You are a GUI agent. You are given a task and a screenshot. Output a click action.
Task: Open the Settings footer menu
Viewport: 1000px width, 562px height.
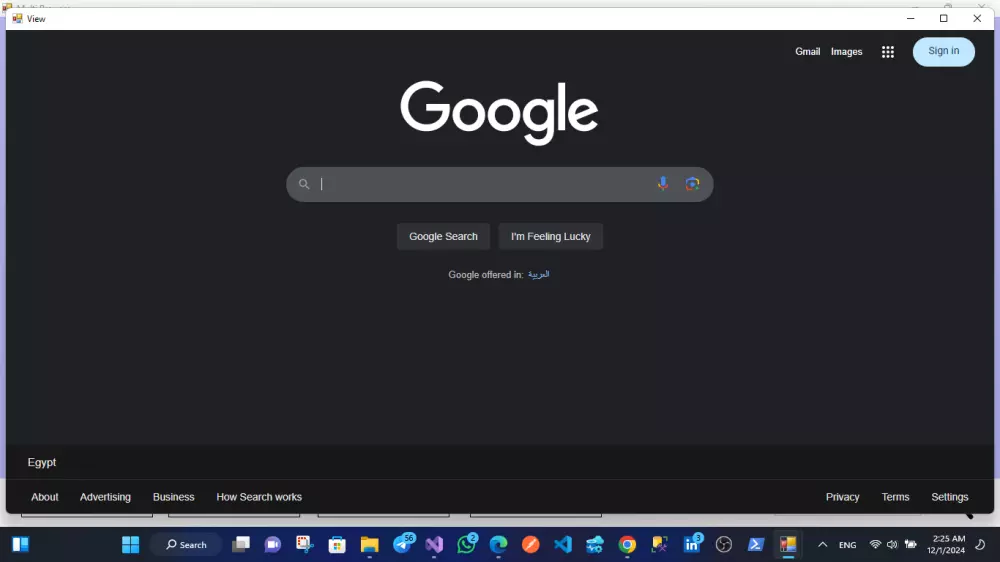(950, 497)
